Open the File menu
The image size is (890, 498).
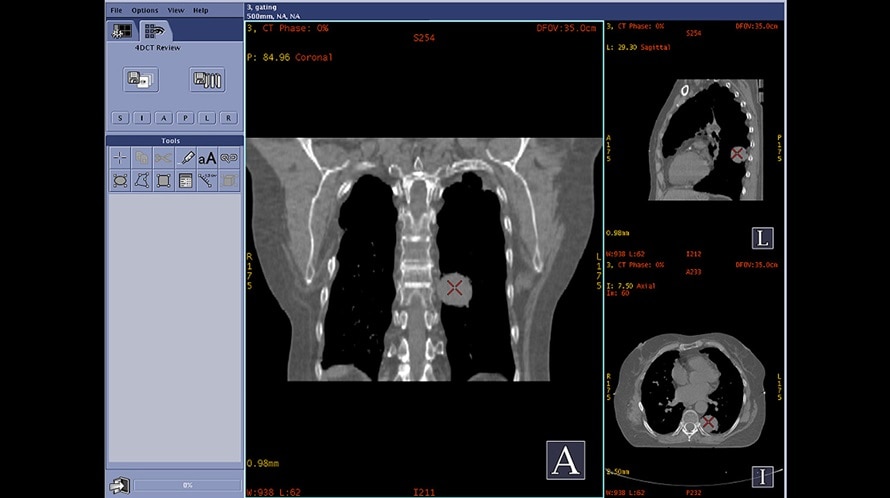point(116,10)
